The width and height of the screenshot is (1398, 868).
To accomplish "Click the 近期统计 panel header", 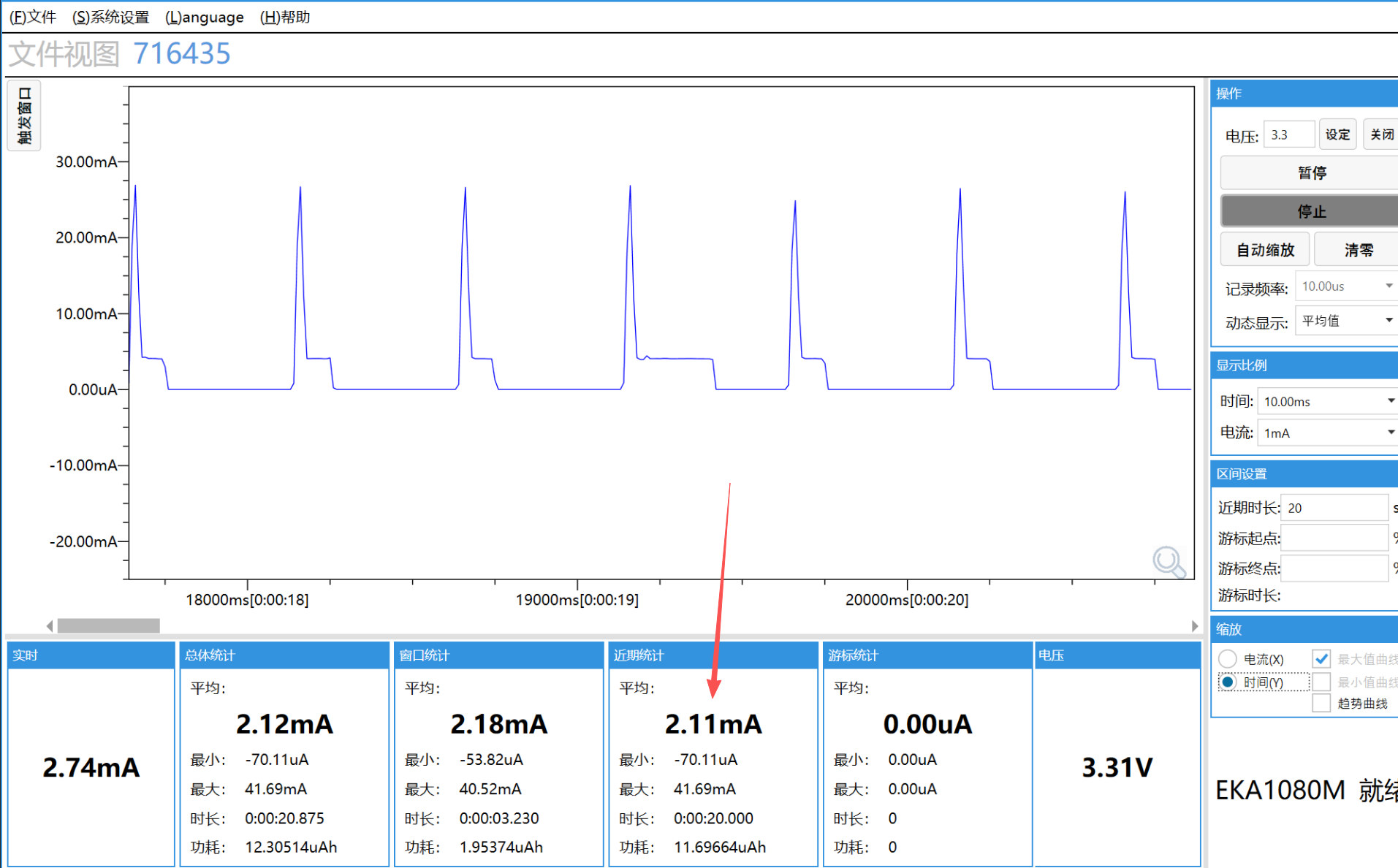I will click(713, 655).
